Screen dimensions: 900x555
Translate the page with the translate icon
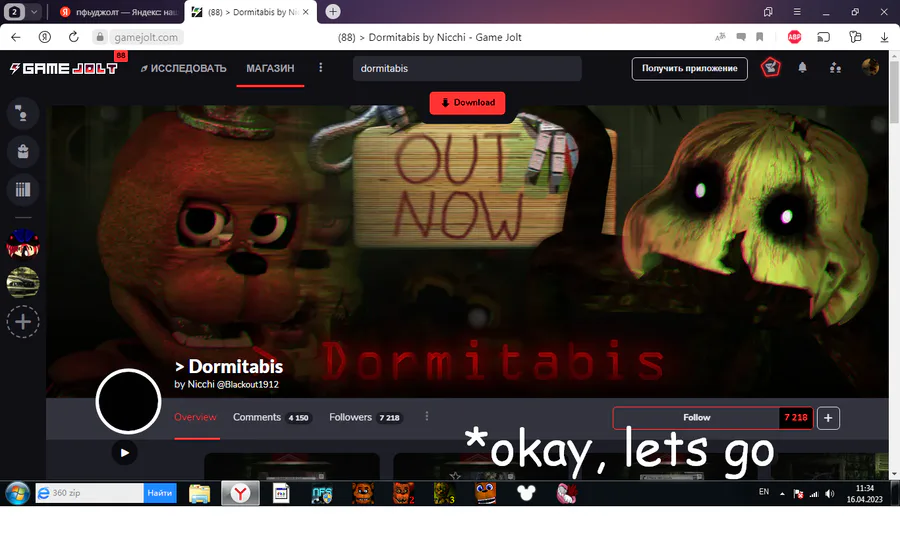click(x=720, y=37)
